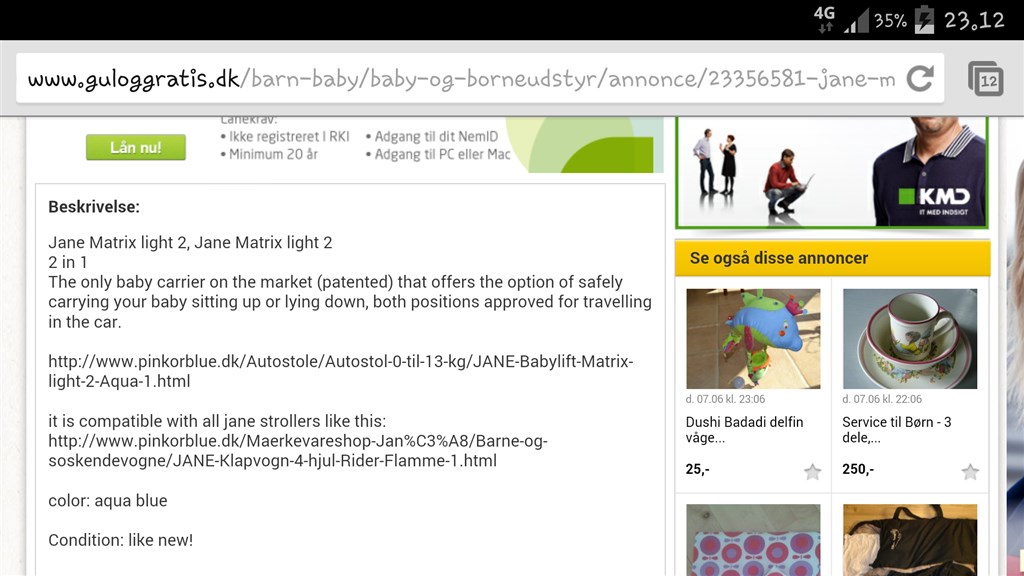Open the "Service til Børn - 3 dele" listing title
Screen dimensions: 1024x576
click(897, 430)
